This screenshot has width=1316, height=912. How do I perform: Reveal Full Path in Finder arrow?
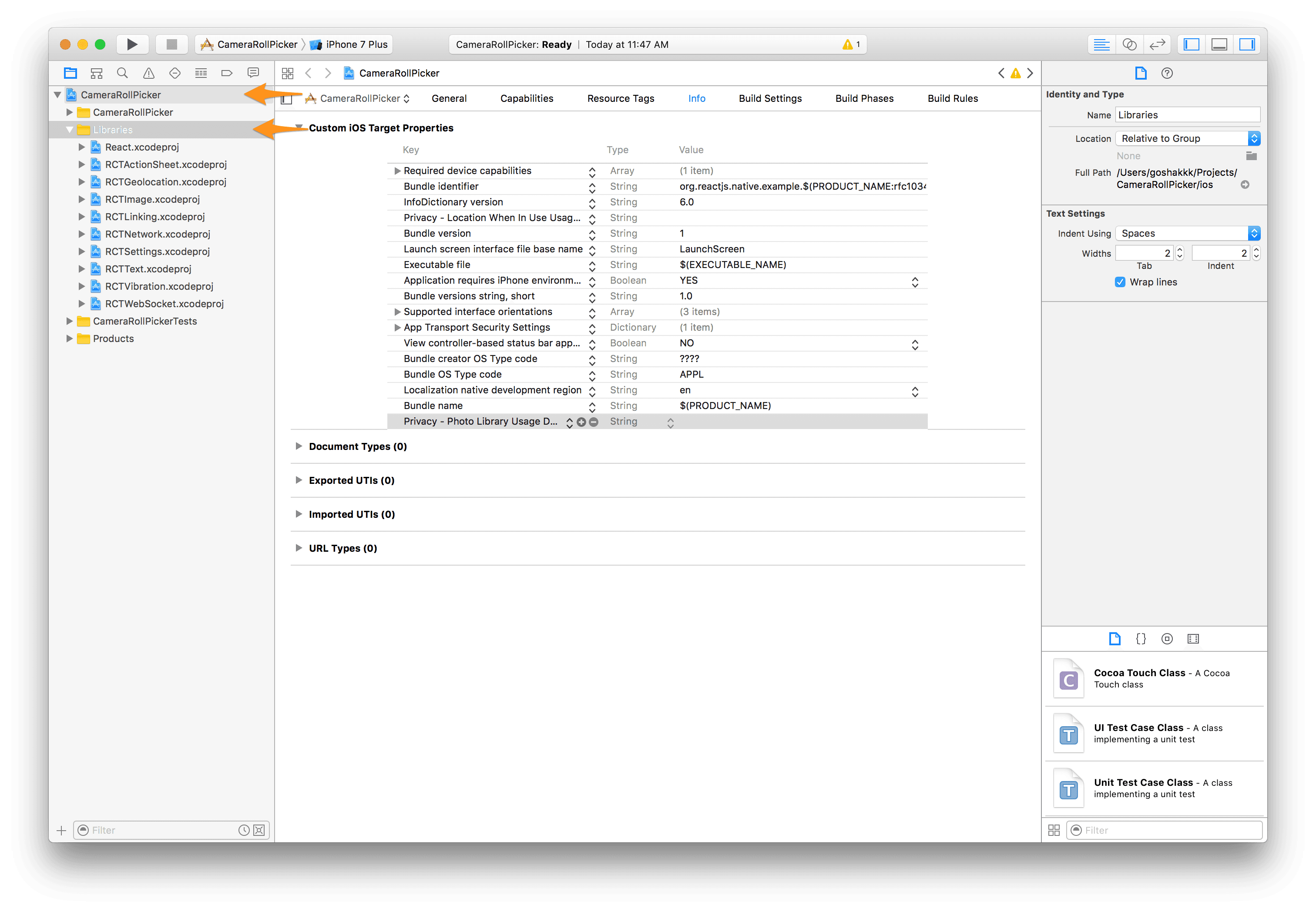1245,184
